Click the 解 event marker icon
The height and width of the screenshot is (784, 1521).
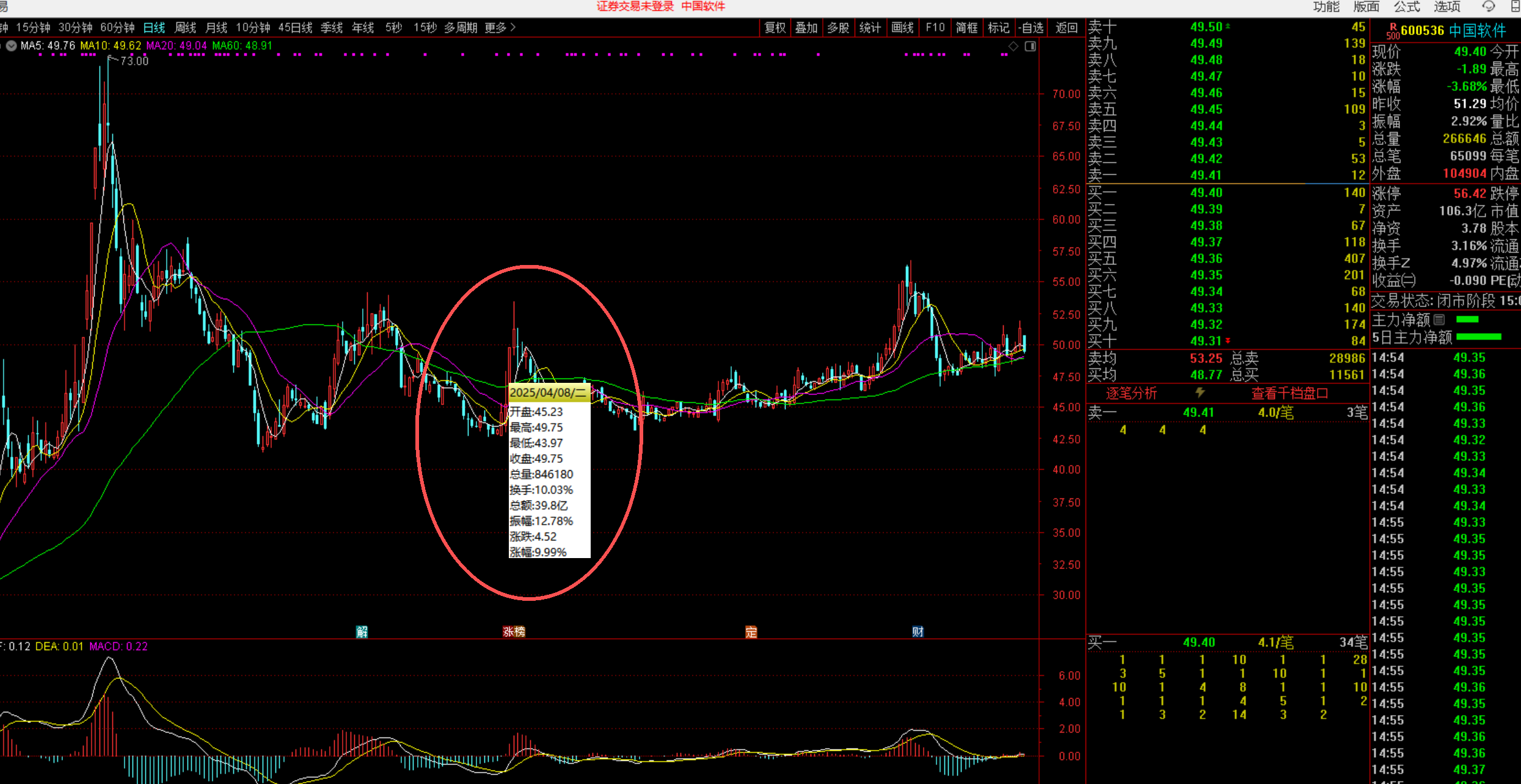[362, 631]
